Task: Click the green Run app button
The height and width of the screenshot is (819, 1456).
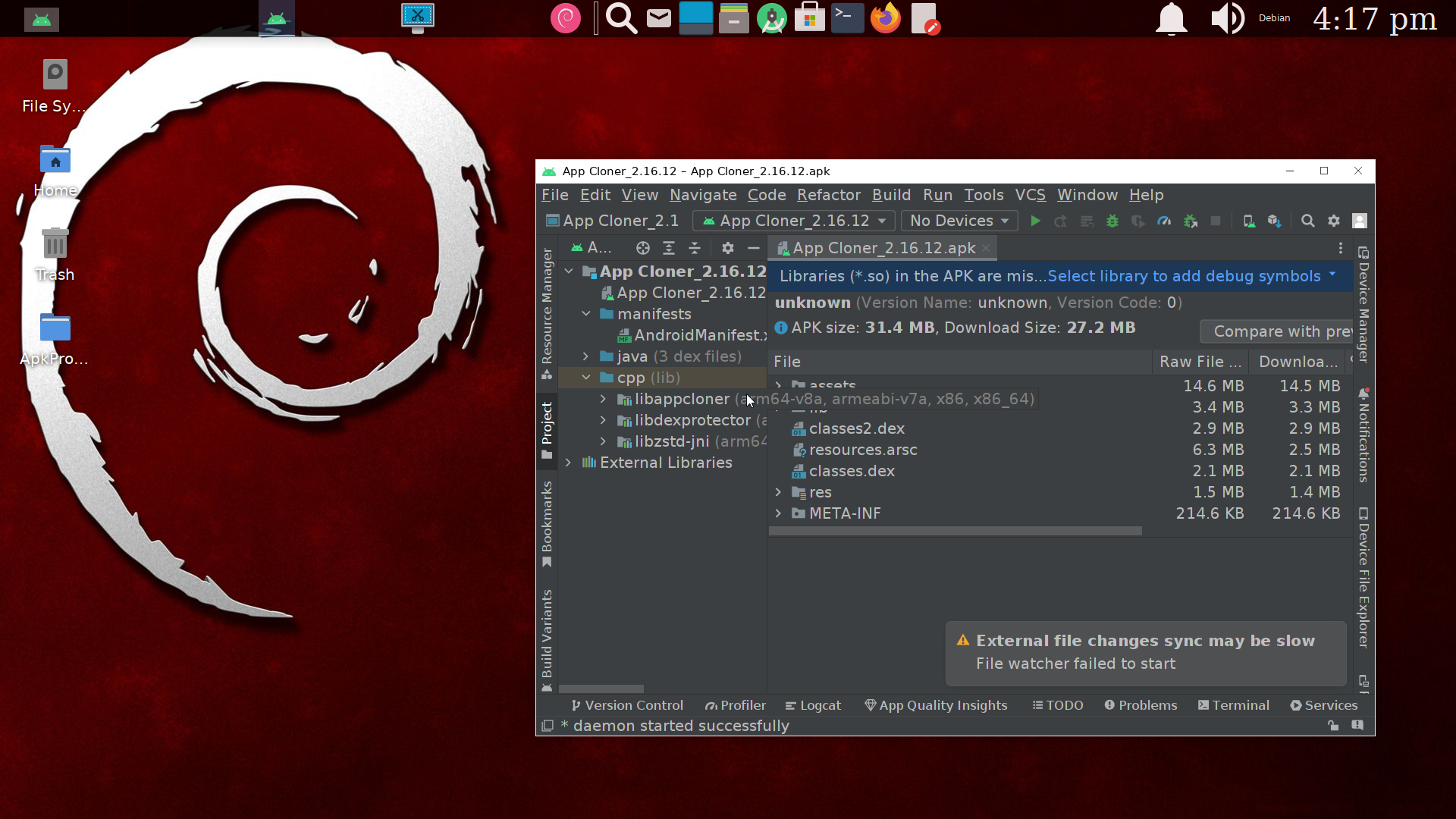Action: [x=1035, y=221]
